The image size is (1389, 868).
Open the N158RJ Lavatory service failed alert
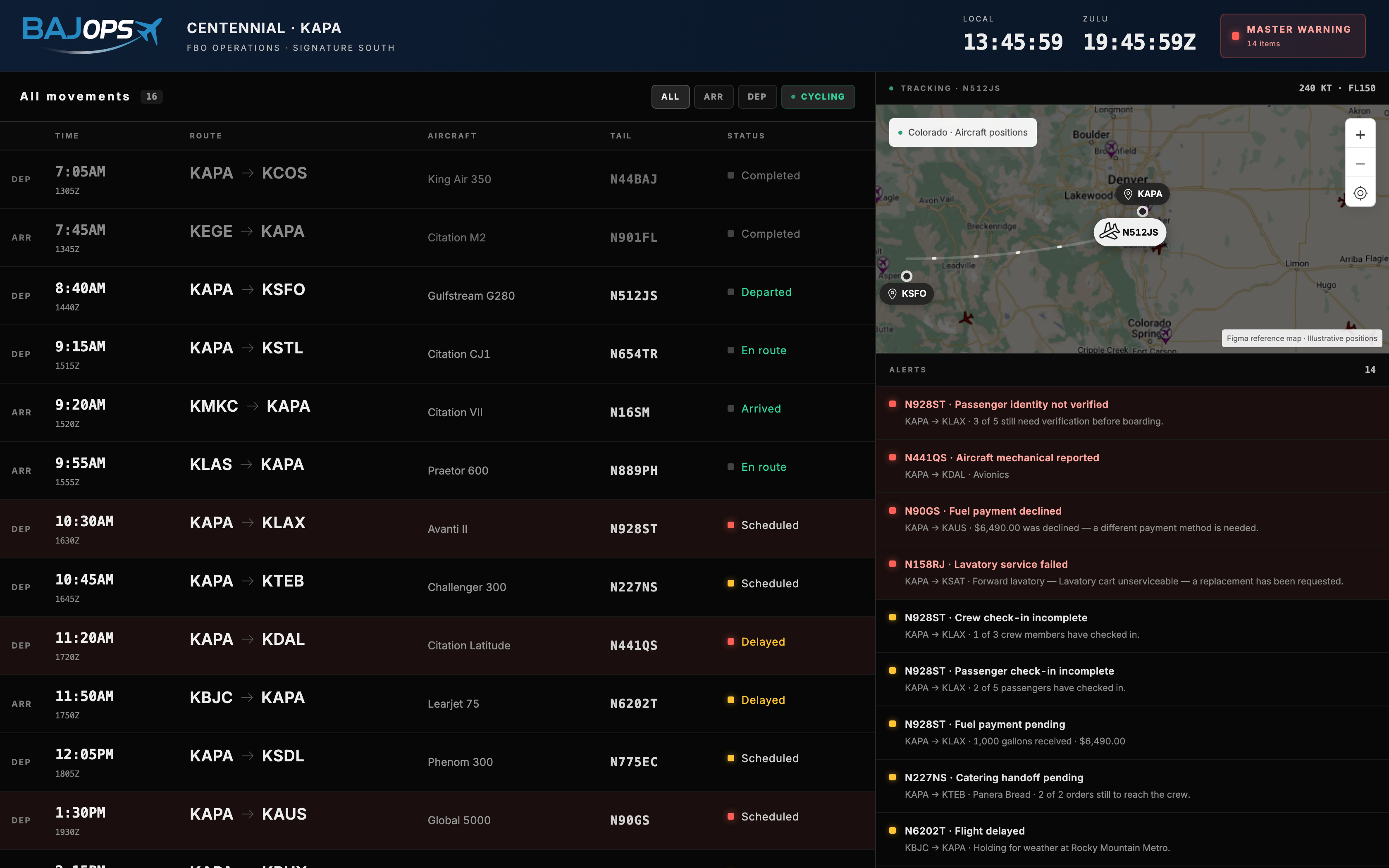point(1132,573)
